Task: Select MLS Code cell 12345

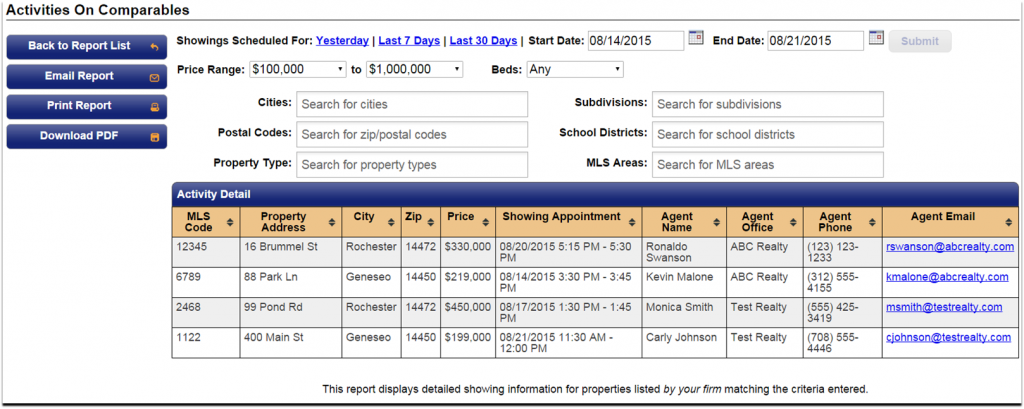Action: 206,252
